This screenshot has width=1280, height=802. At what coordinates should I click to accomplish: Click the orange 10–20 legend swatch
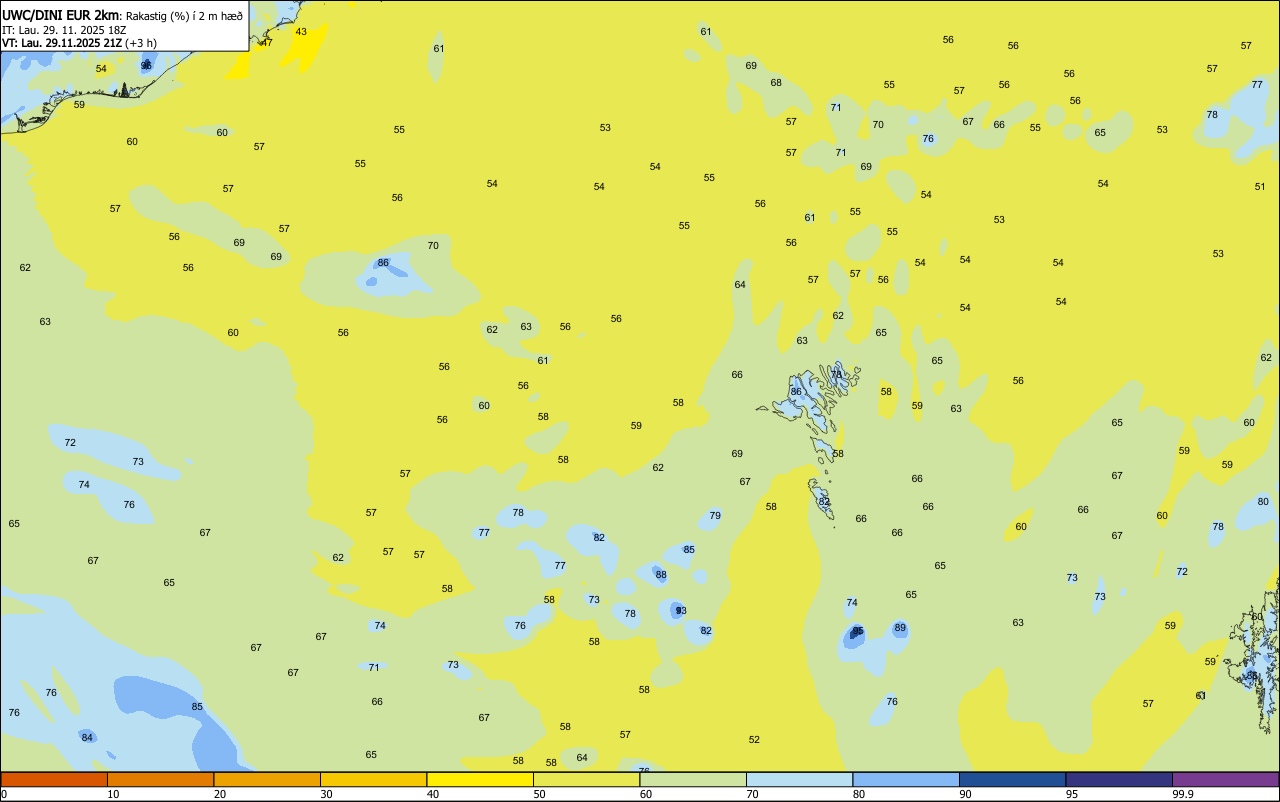[x=160, y=779]
